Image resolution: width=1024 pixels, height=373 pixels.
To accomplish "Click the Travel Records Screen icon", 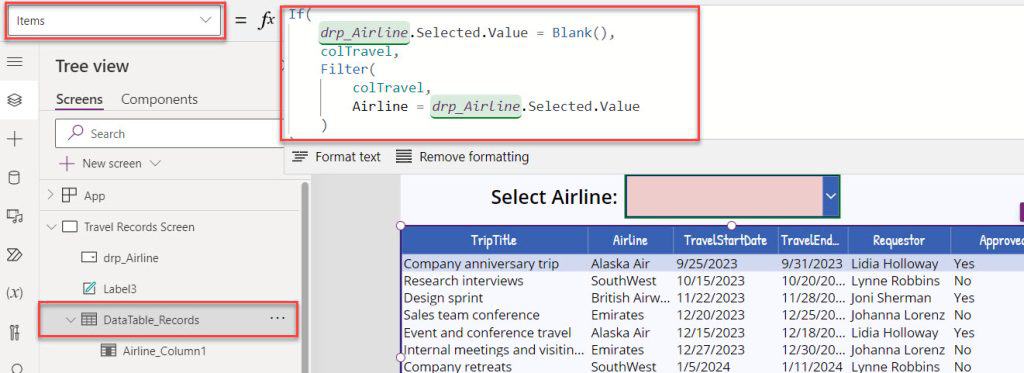I will [x=70, y=227].
